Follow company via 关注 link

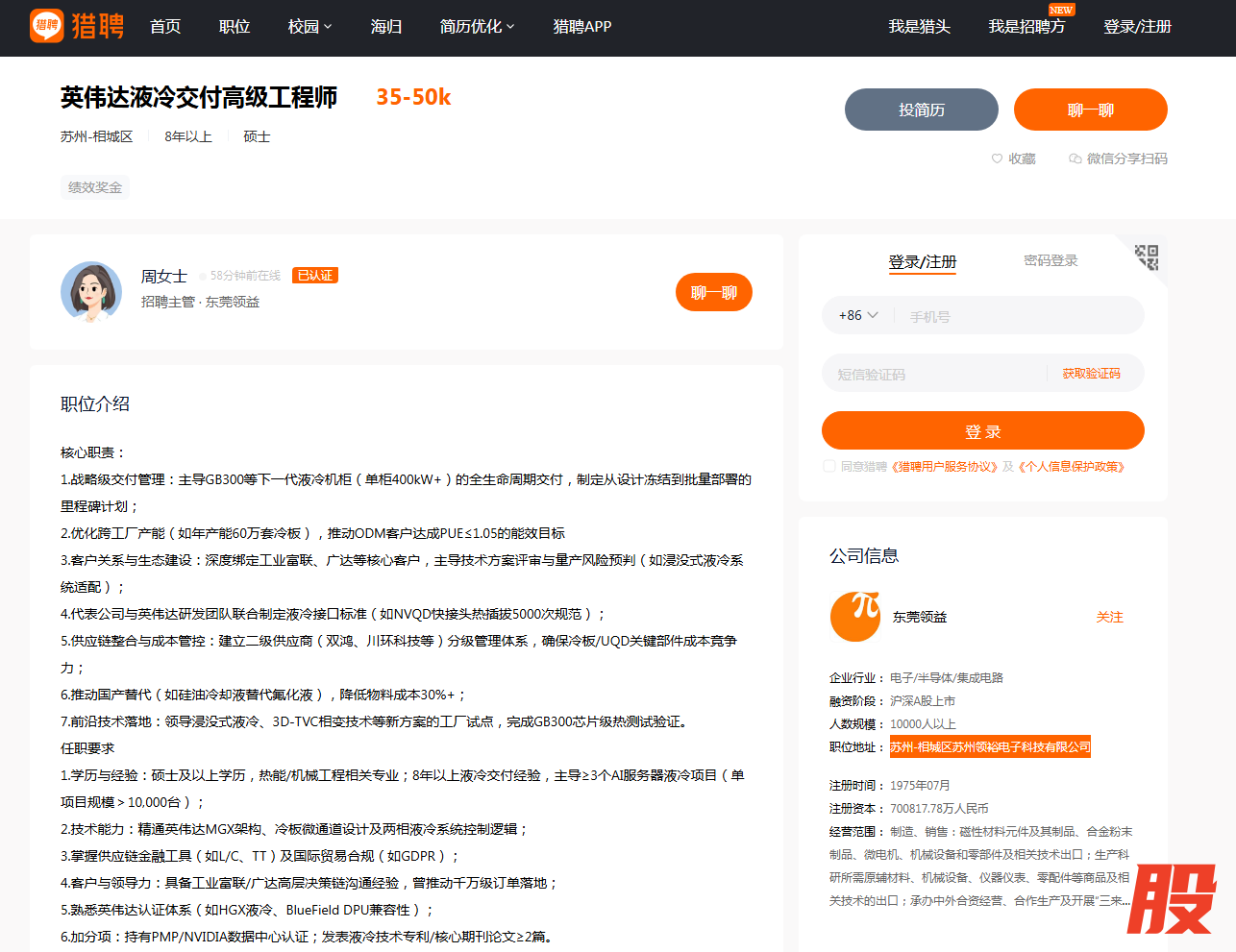[x=1109, y=617]
